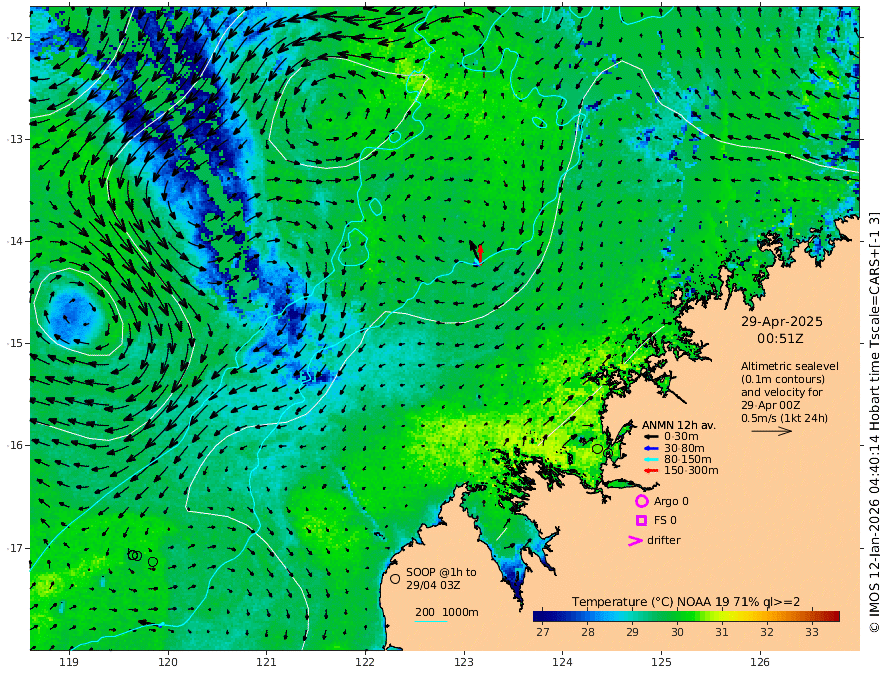Click the 0.5m/s velocity scale arrow
The width and height of the screenshot is (880, 680).
pos(772,431)
